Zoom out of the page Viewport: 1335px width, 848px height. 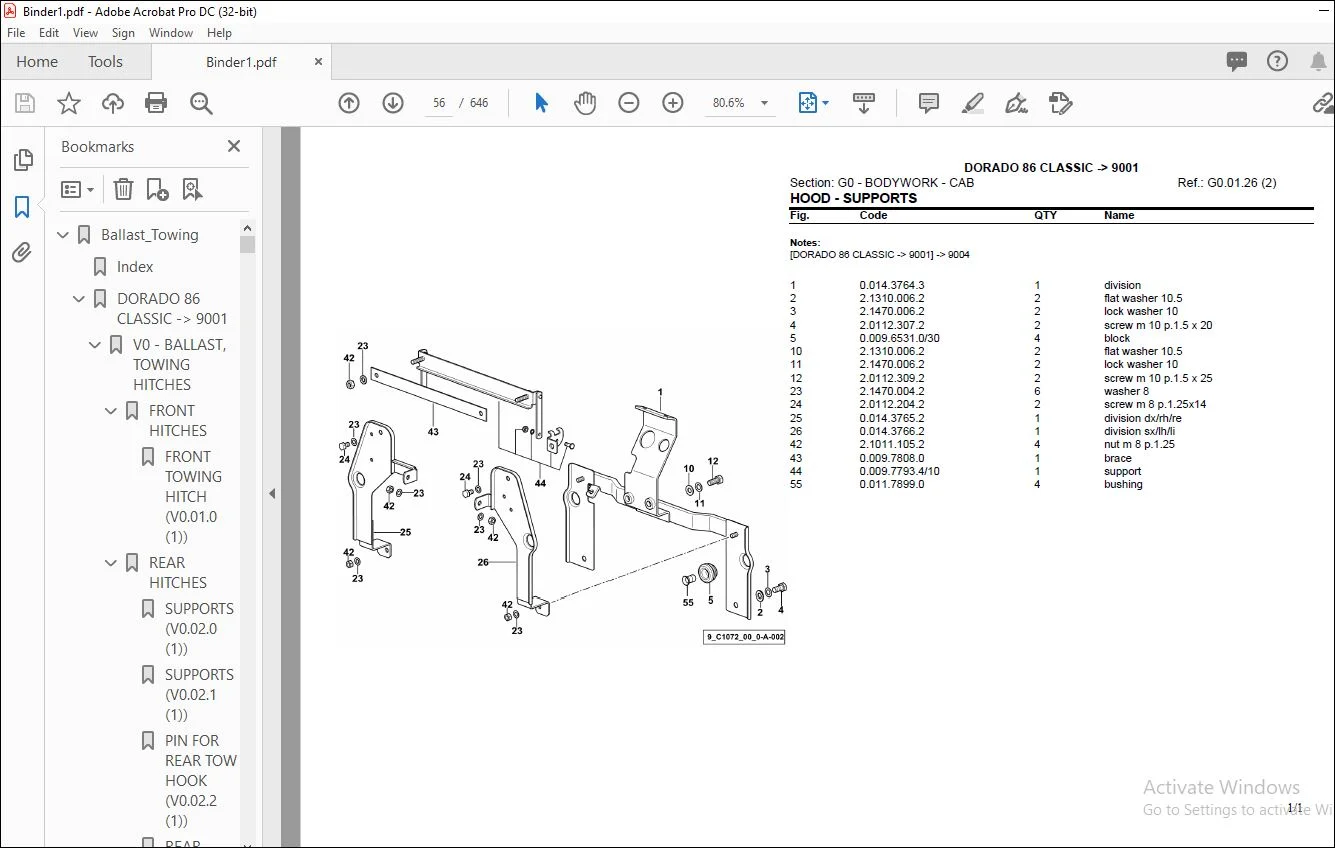click(629, 103)
